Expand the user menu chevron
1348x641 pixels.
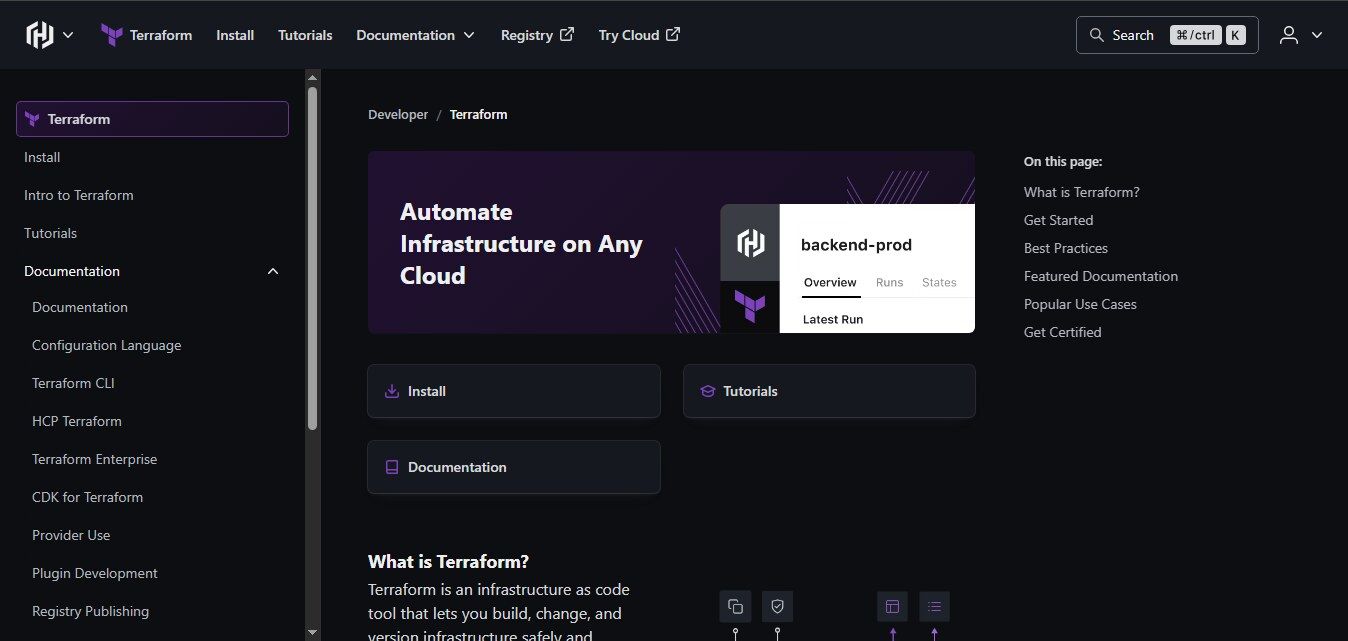1316,35
